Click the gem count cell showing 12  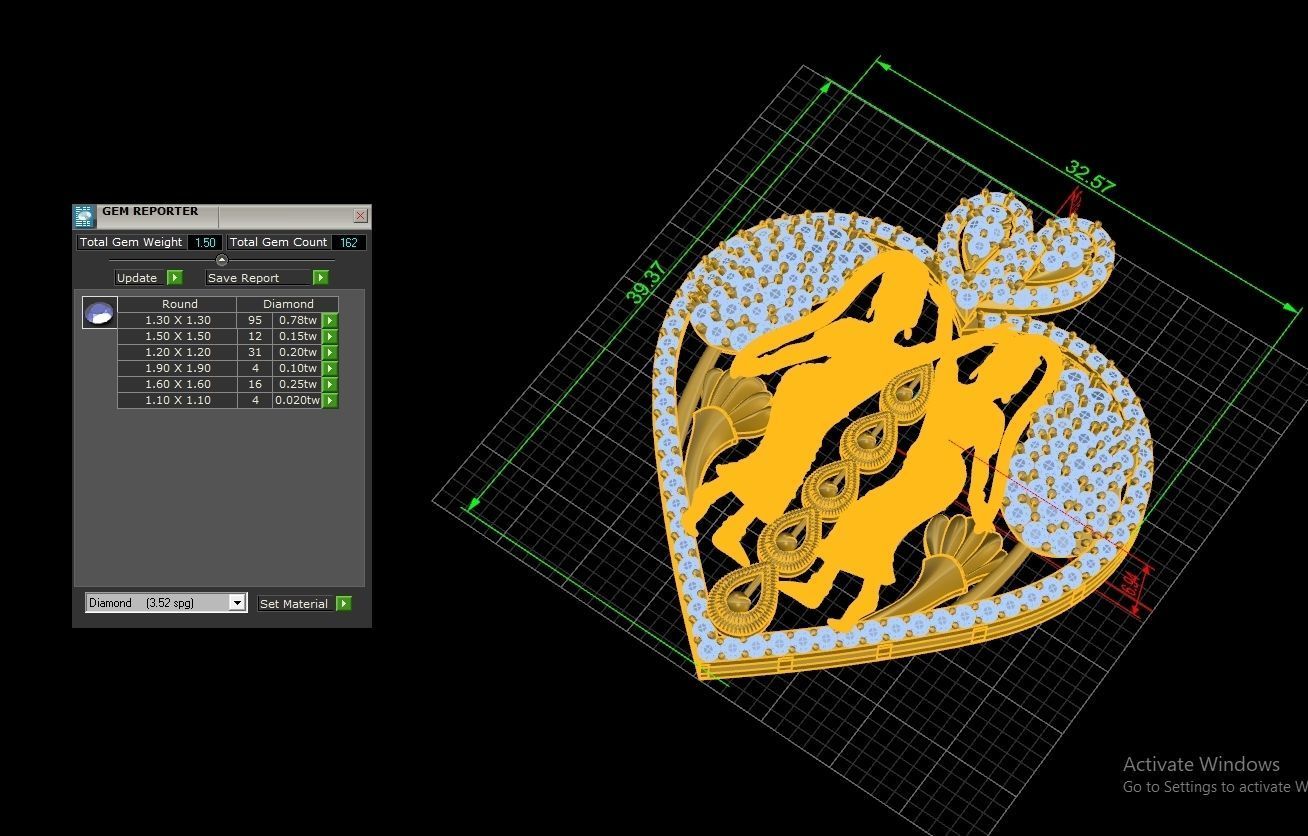click(255, 337)
